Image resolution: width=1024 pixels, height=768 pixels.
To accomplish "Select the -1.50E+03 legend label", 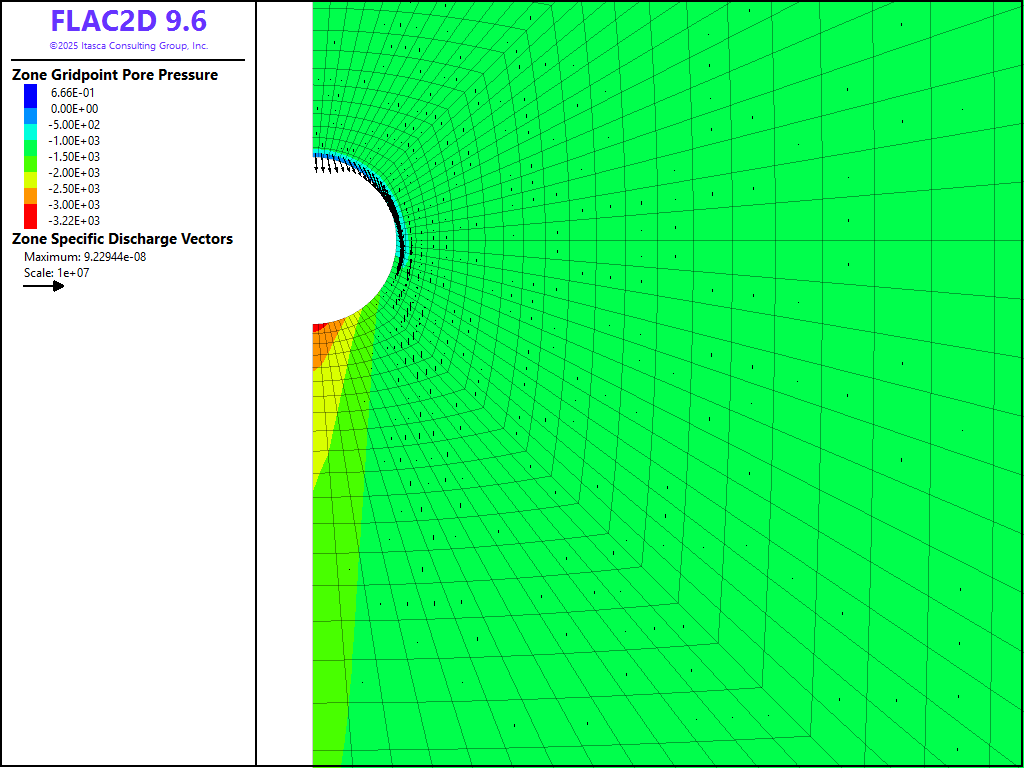I will point(75,157).
